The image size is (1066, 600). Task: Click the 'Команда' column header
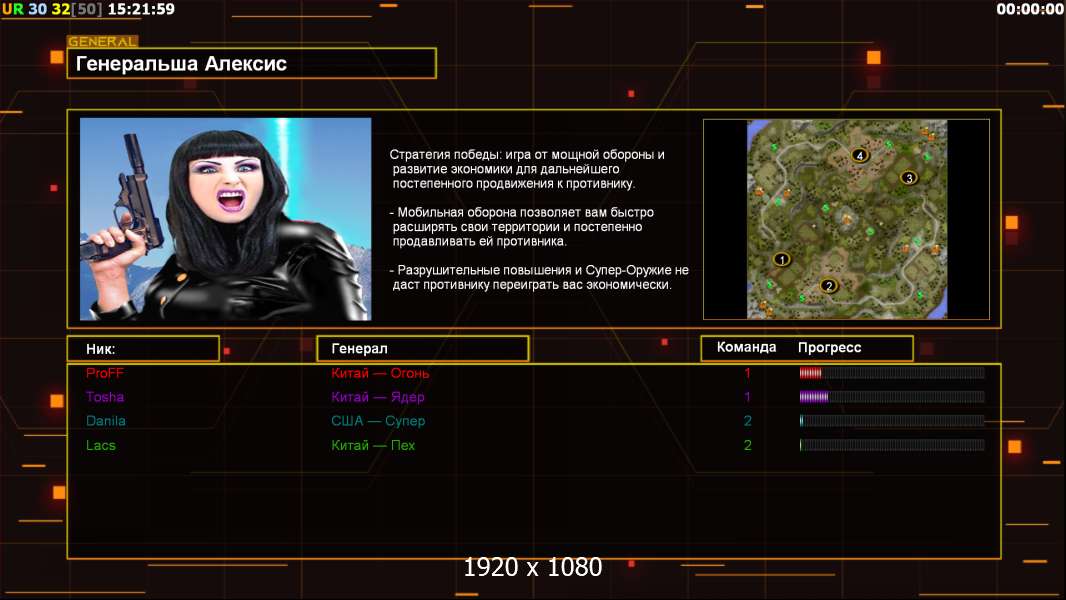746,348
